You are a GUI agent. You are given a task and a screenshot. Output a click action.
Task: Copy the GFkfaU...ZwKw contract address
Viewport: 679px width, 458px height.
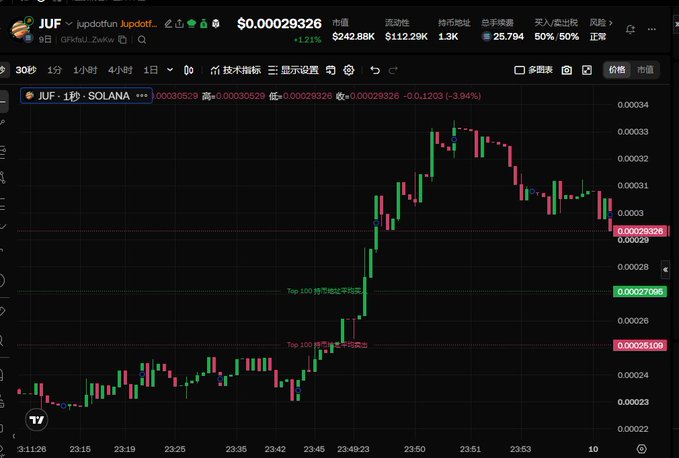(123, 39)
